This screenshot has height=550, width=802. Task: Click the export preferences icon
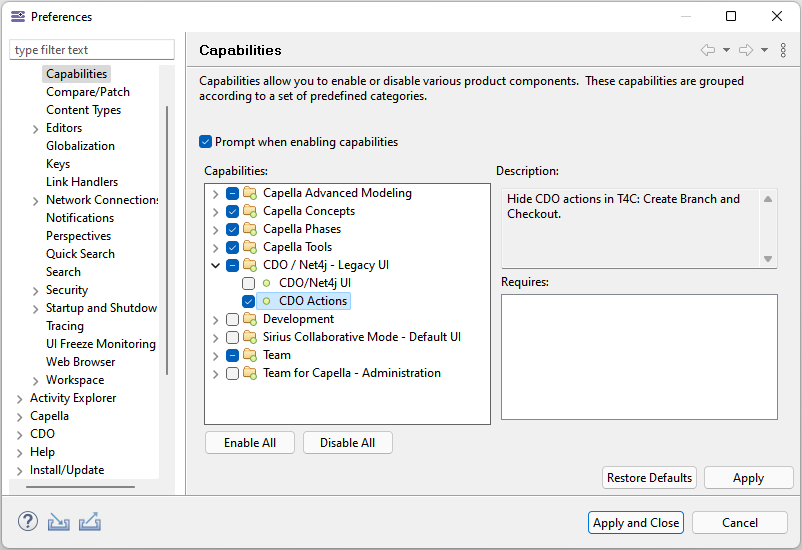tap(90, 522)
